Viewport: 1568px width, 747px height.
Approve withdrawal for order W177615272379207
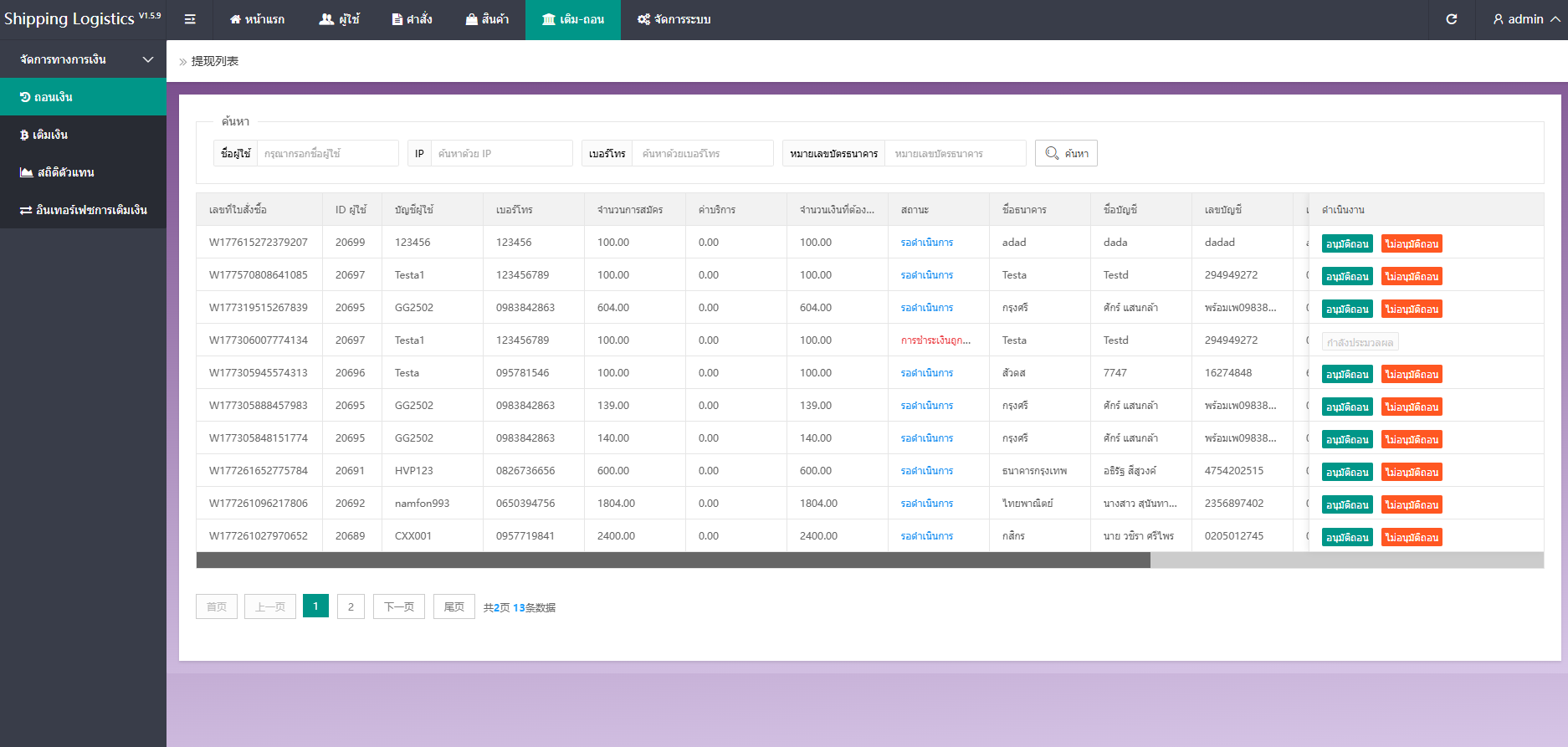[1346, 244]
